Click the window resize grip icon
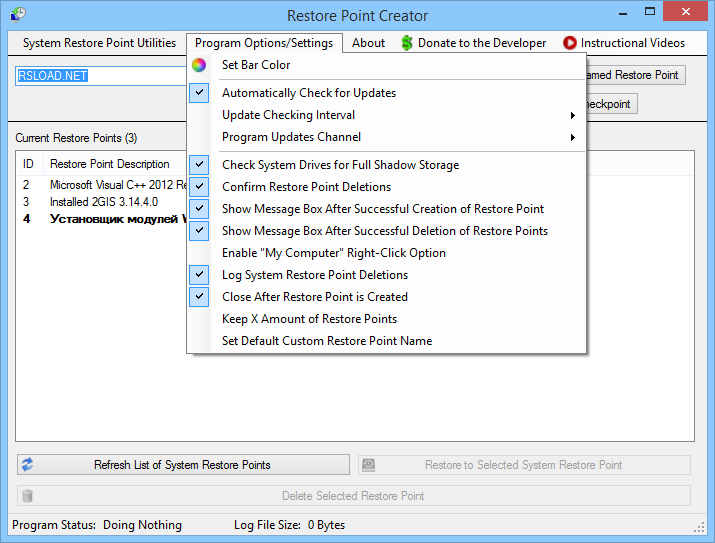This screenshot has height=543, width=715. (x=699, y=527)
